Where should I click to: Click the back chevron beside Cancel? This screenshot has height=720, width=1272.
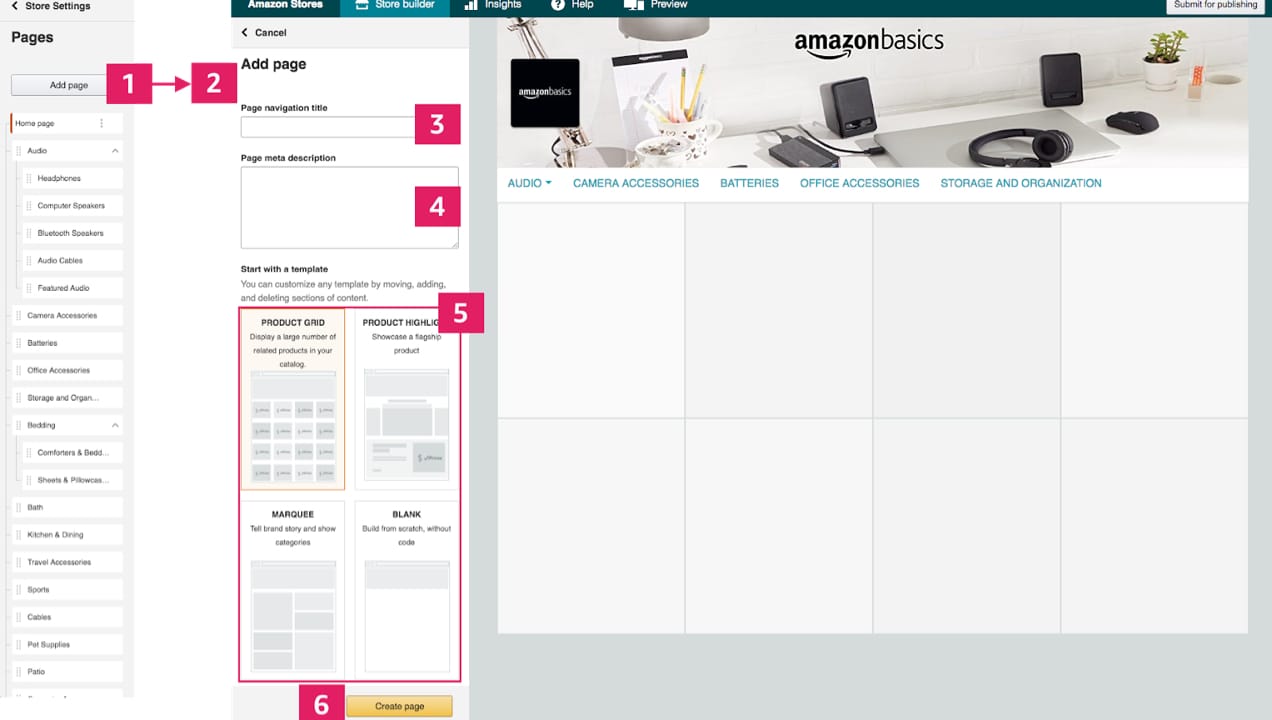pyautogui.click(x=245, y=33)
